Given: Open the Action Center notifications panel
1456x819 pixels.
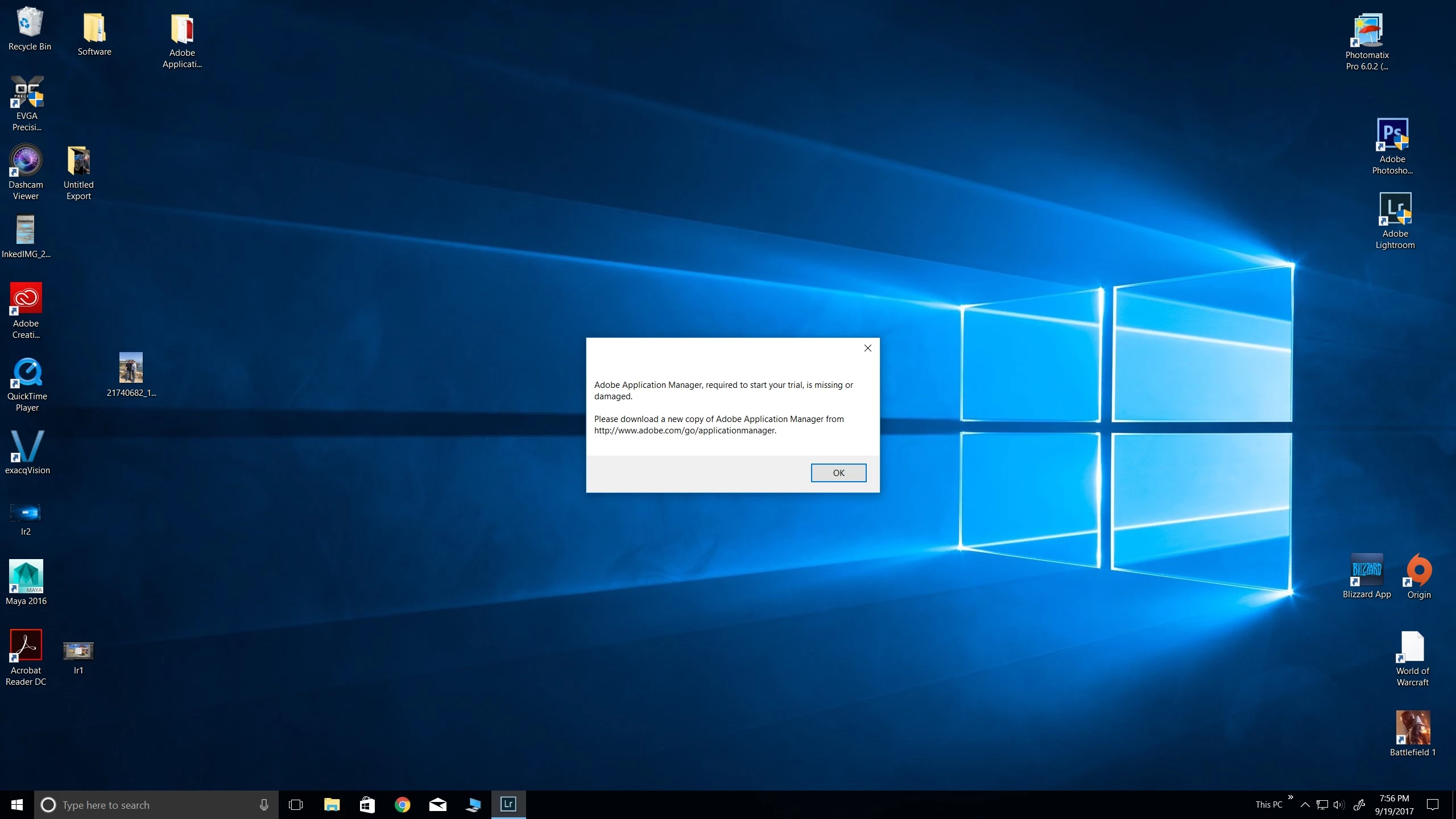Looking at the screenshot, I should point(1432,805).
